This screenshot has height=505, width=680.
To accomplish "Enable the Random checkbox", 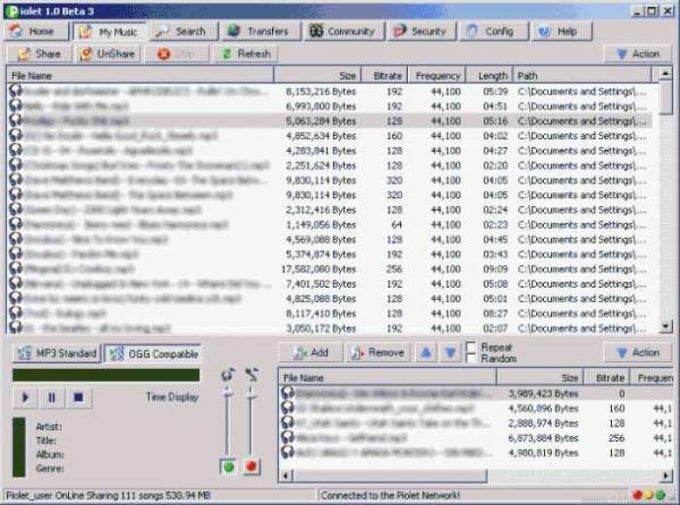I will pos(471,358).
